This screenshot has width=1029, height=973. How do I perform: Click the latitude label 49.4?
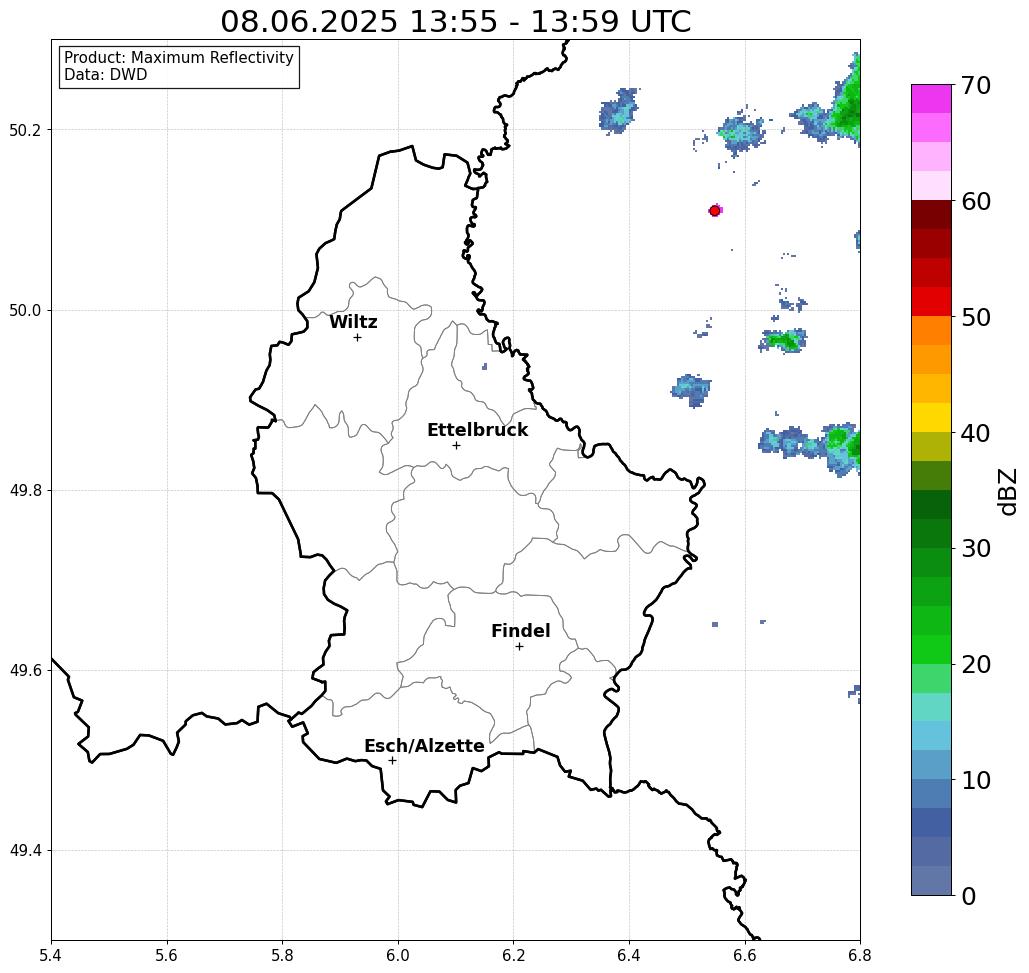tap(25, 851)
